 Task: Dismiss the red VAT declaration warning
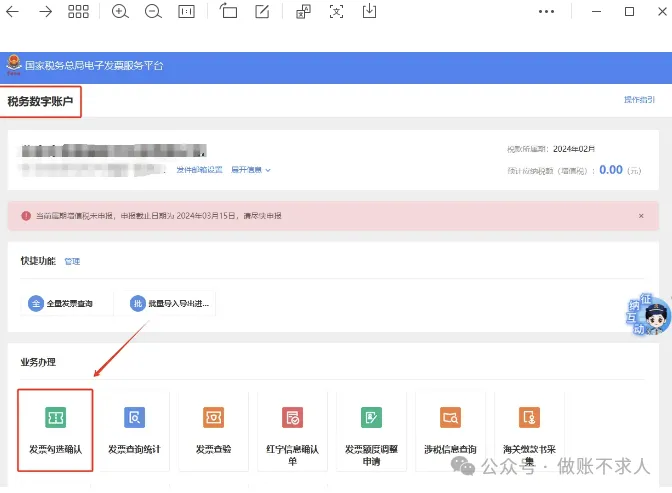point(641,216)
